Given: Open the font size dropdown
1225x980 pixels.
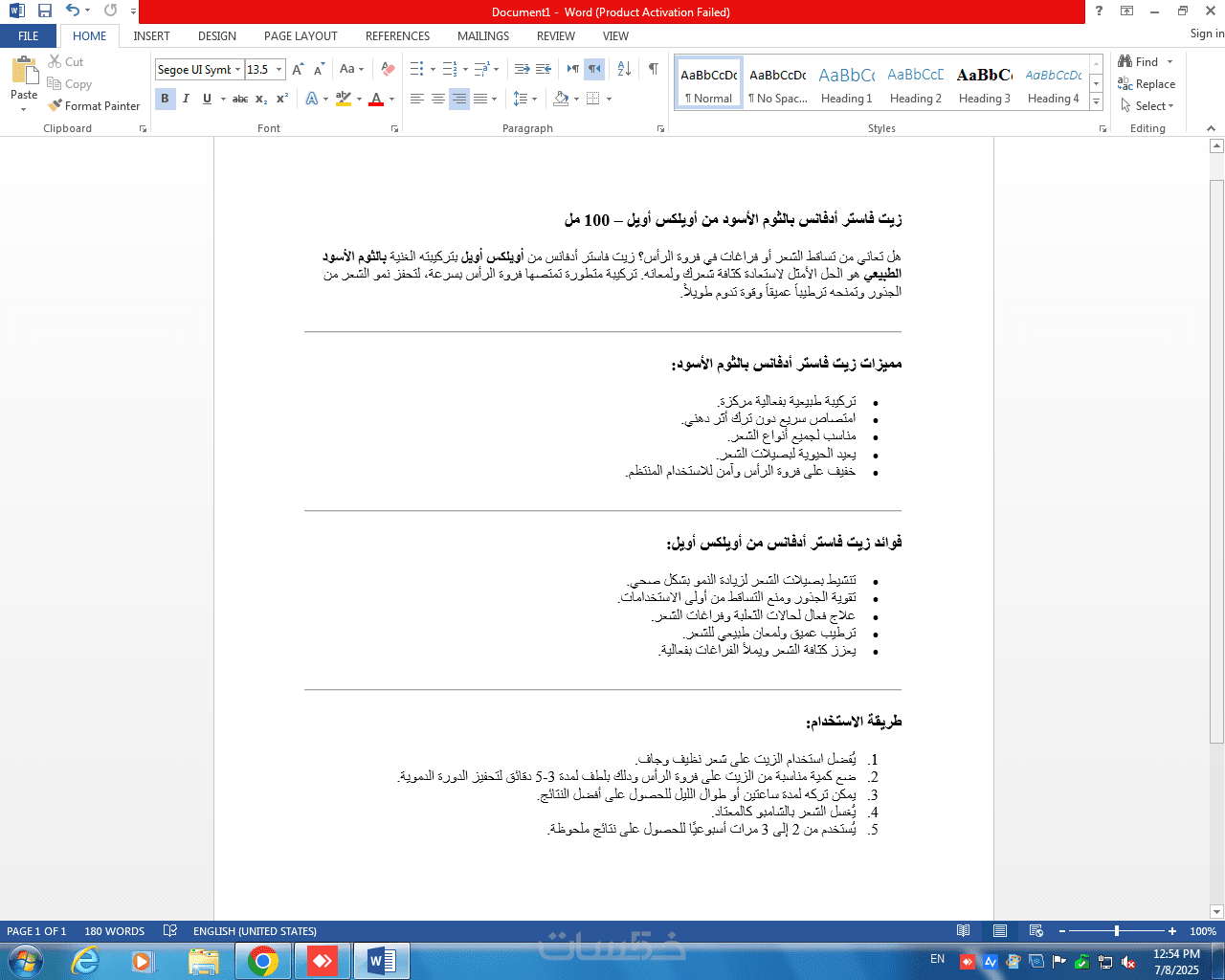Looking at the screenshot, I should coord(279,70).
